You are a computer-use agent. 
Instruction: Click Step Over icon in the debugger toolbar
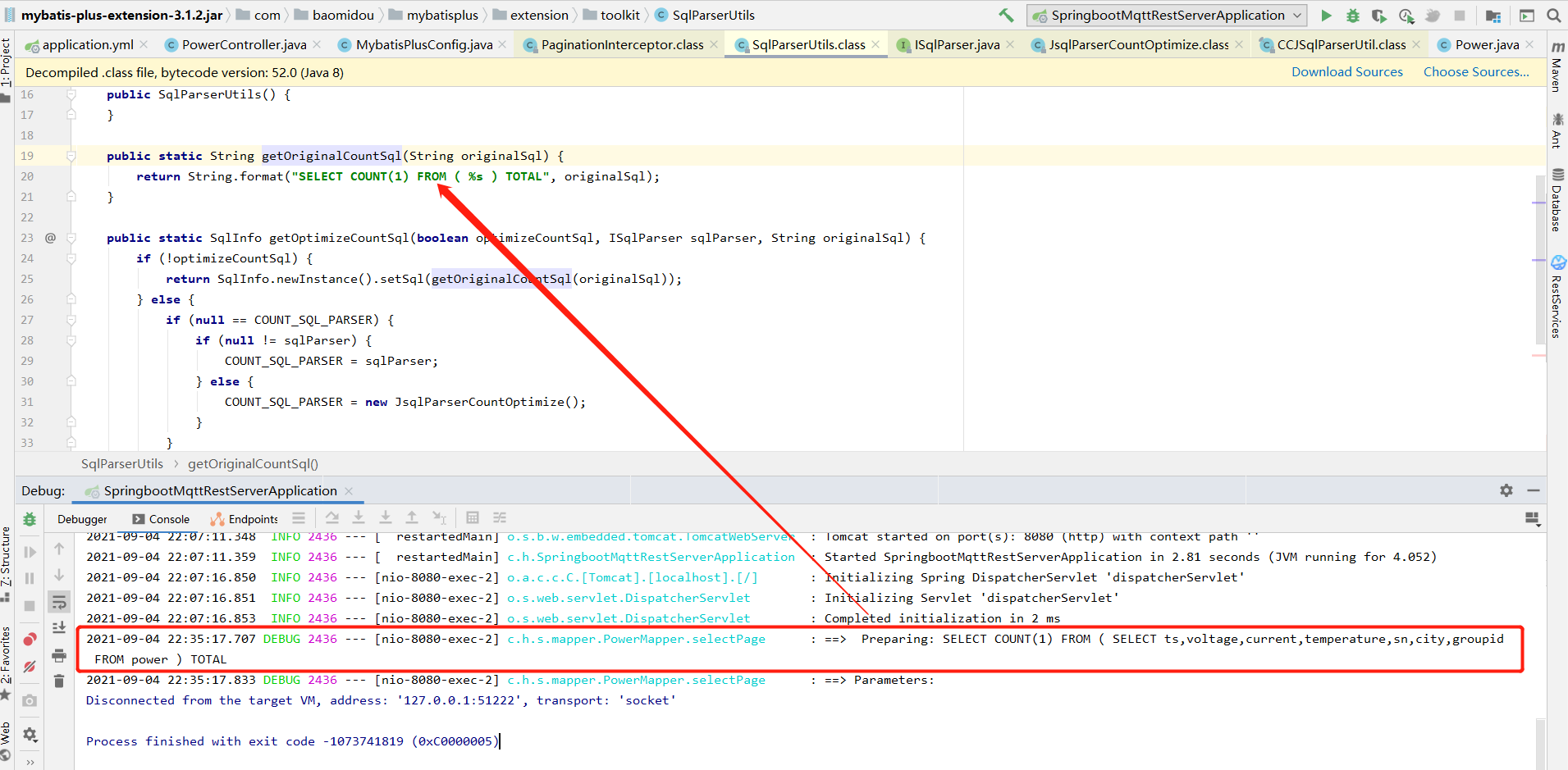331,517
